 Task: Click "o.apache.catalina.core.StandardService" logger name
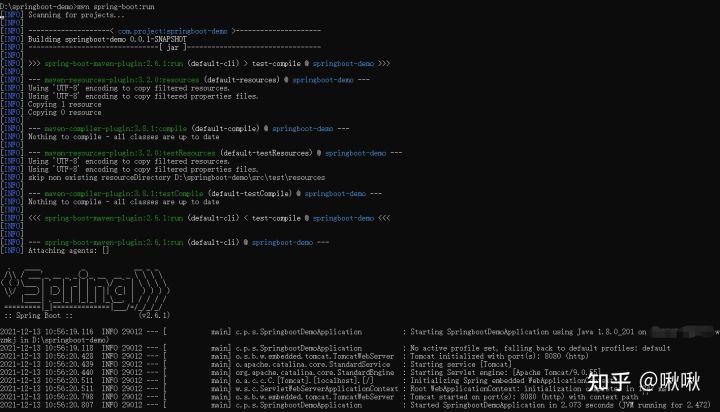[x=313, y=364]
